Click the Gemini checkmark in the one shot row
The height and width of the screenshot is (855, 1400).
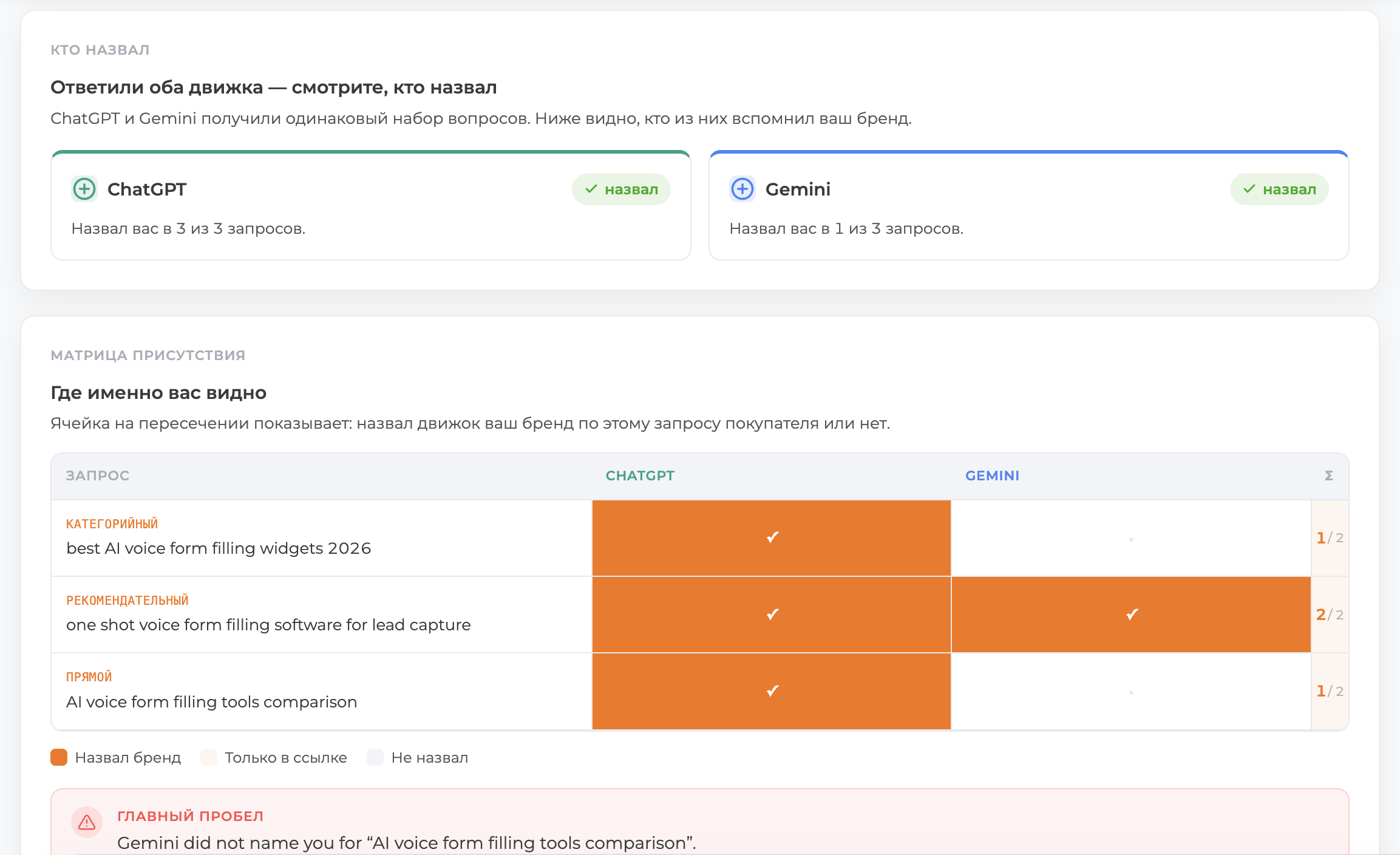1132,614
